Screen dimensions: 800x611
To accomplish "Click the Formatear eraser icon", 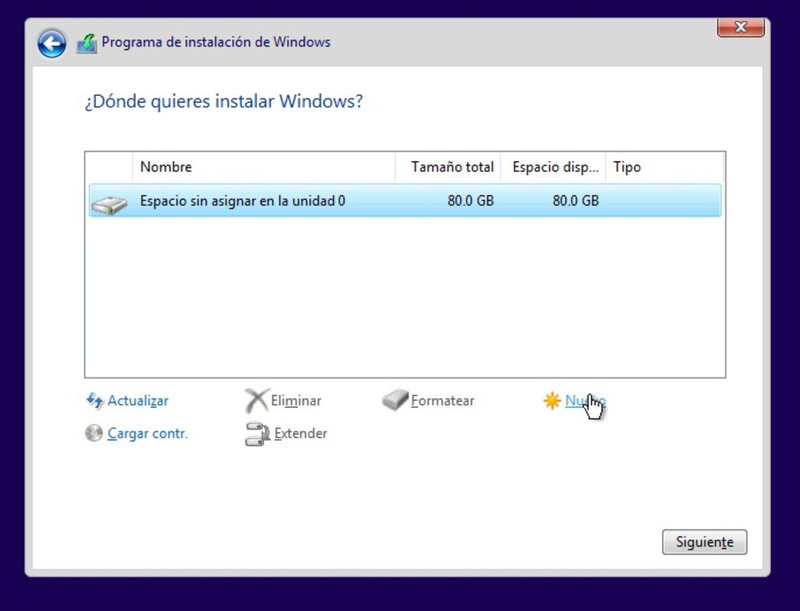I will (395, 400).
